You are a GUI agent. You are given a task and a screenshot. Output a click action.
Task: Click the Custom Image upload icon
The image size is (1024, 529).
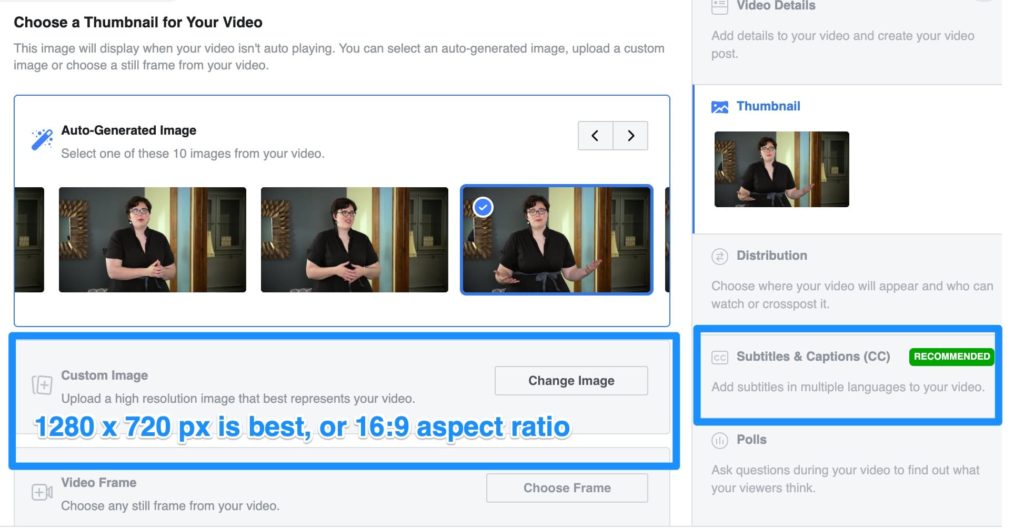[x=42, y=385]
